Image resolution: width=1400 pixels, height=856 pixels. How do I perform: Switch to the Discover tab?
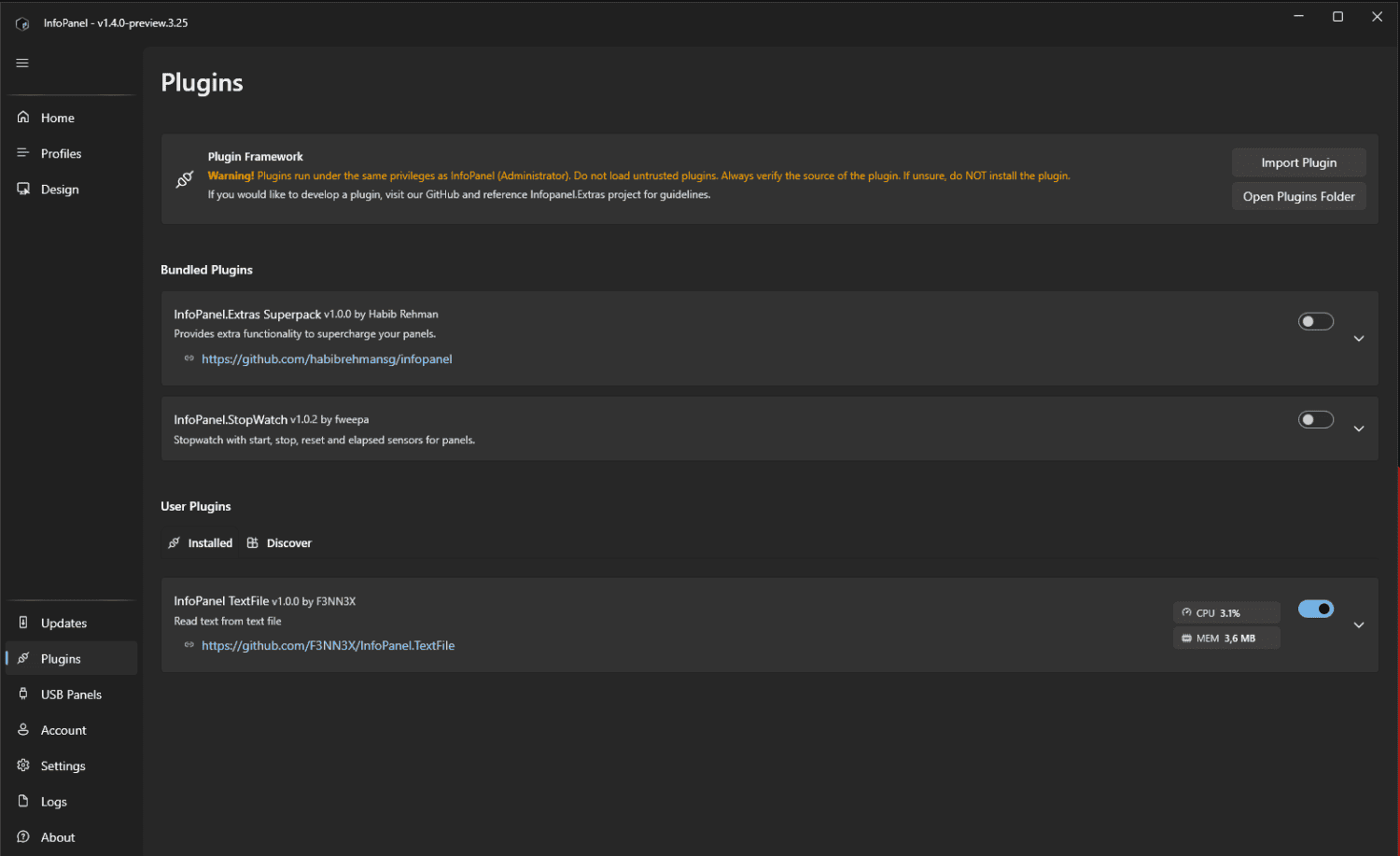279,542
